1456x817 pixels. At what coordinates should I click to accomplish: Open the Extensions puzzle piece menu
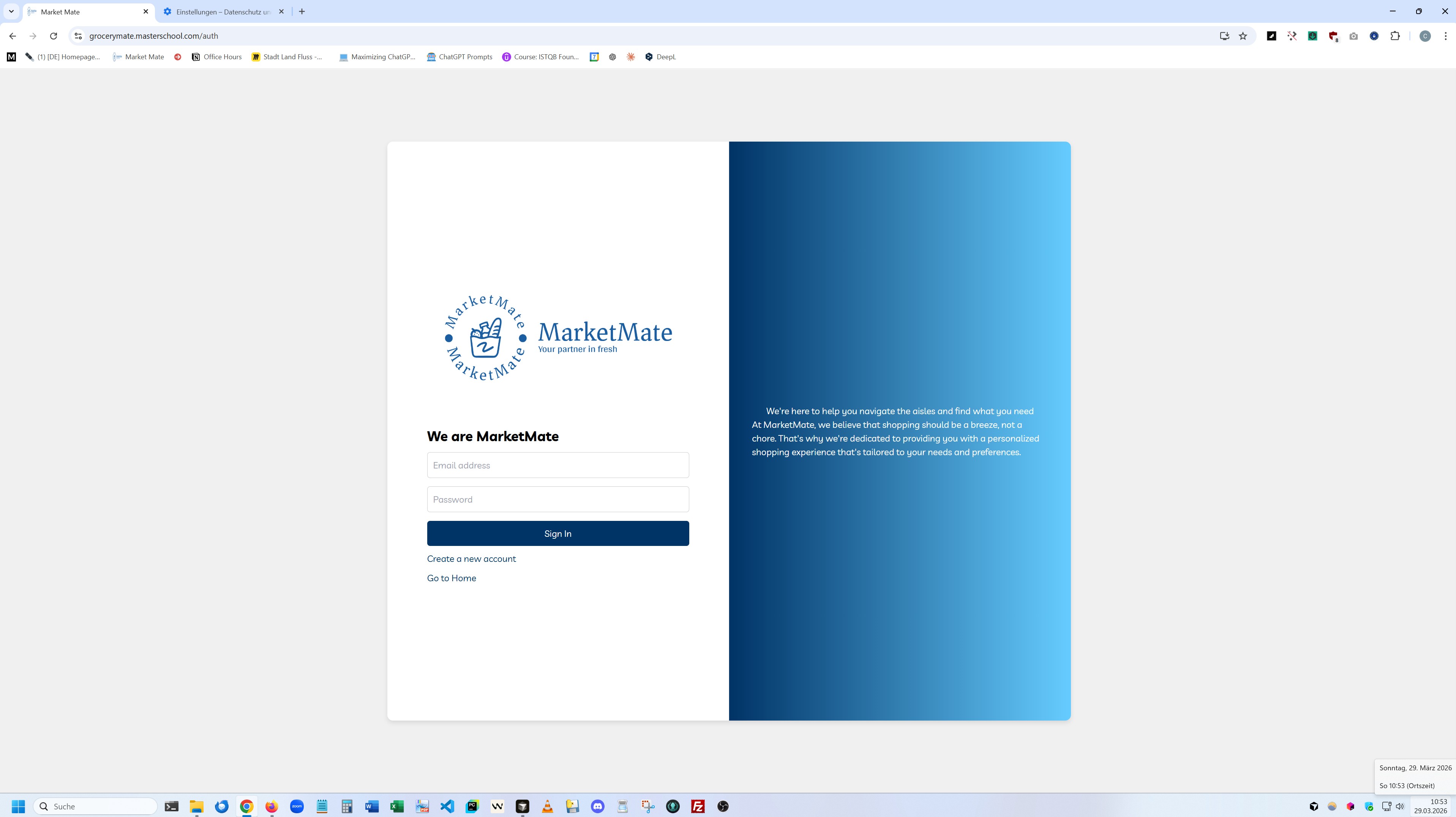[x=1395, y=36]
